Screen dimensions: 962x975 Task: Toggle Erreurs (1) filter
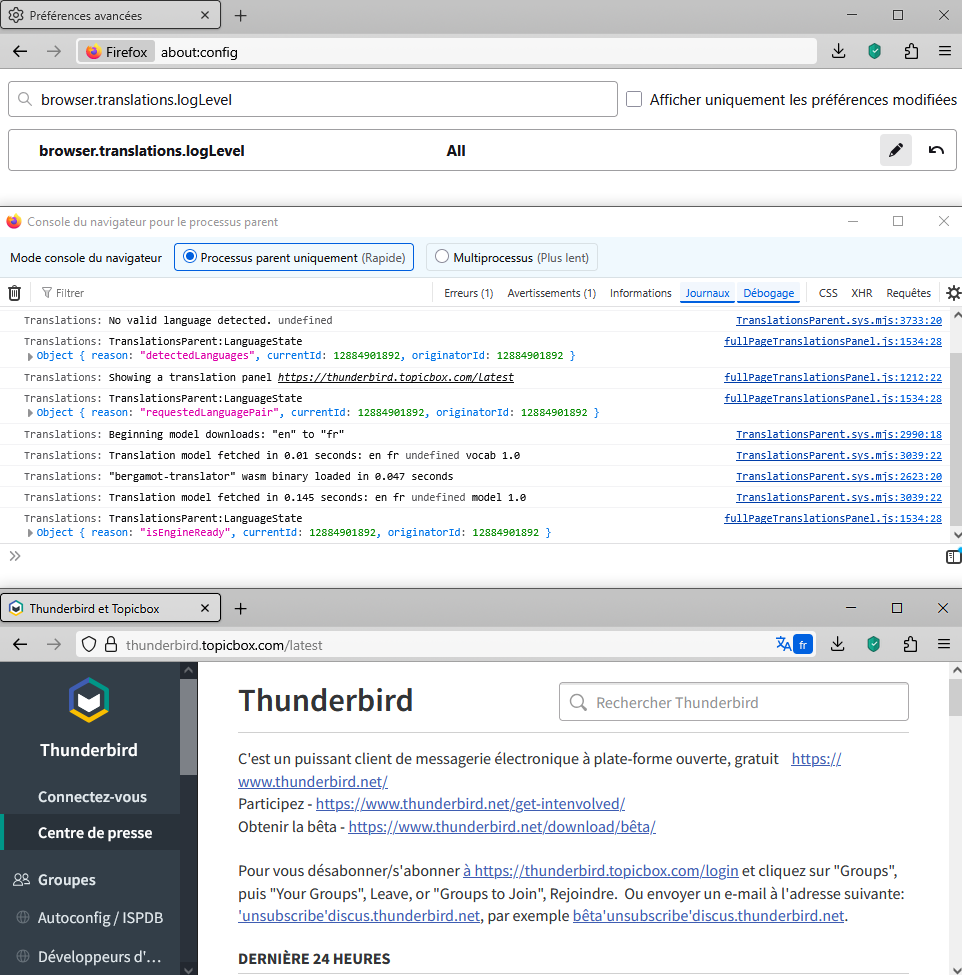(468, 293)
